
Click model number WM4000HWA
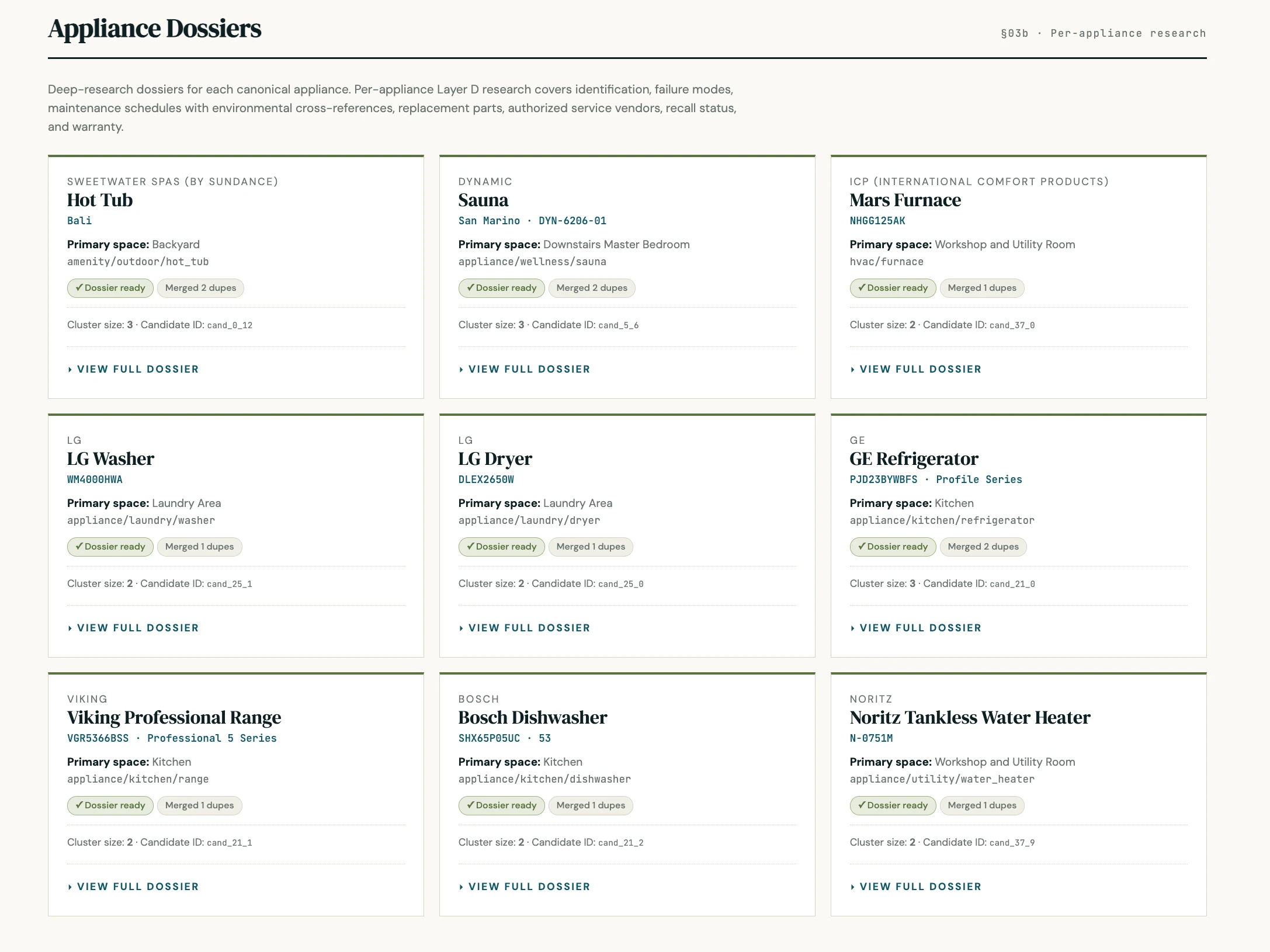pyautogui.click(x=95, y=480)
